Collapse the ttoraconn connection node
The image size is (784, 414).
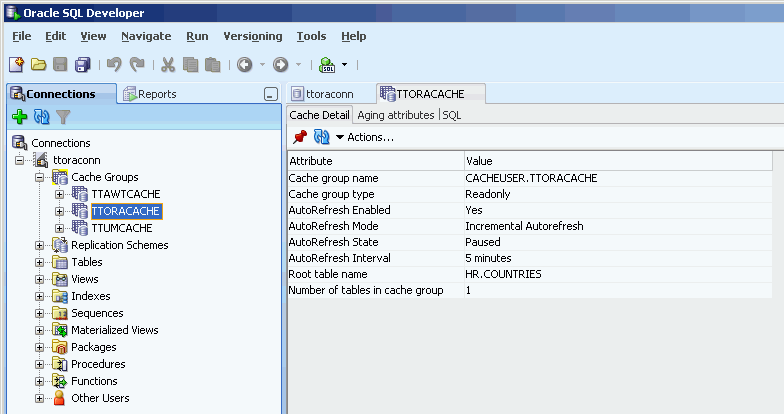(20, 160)
